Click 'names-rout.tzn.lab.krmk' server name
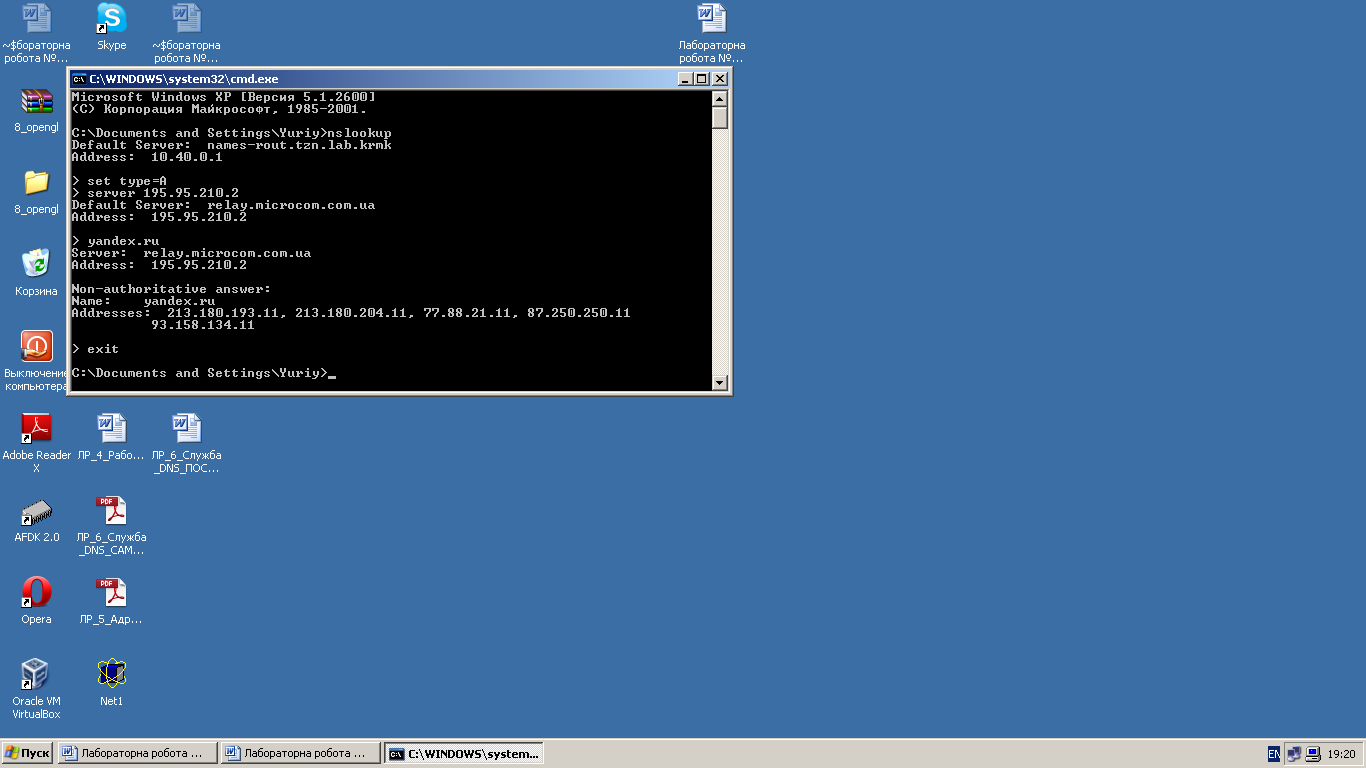This screenshot has width=1366, height=768. tap(300, 144)
